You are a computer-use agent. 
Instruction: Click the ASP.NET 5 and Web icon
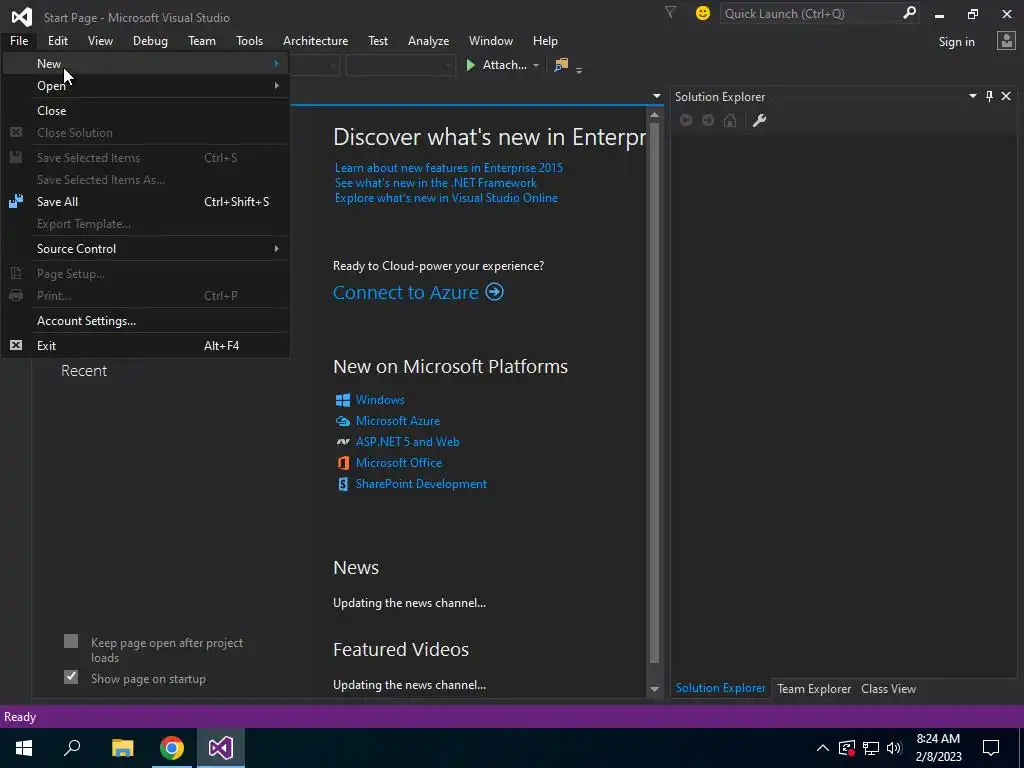(343, 441)
